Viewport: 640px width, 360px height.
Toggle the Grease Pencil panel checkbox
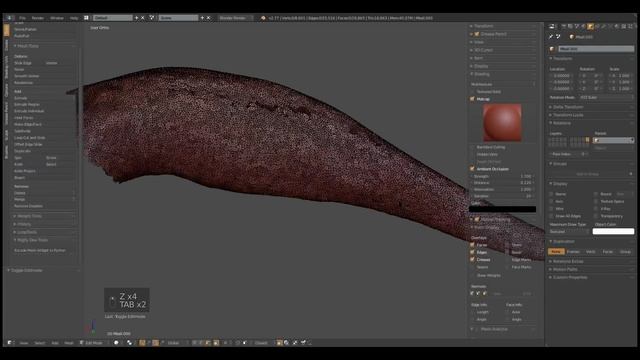coord(476,34)
